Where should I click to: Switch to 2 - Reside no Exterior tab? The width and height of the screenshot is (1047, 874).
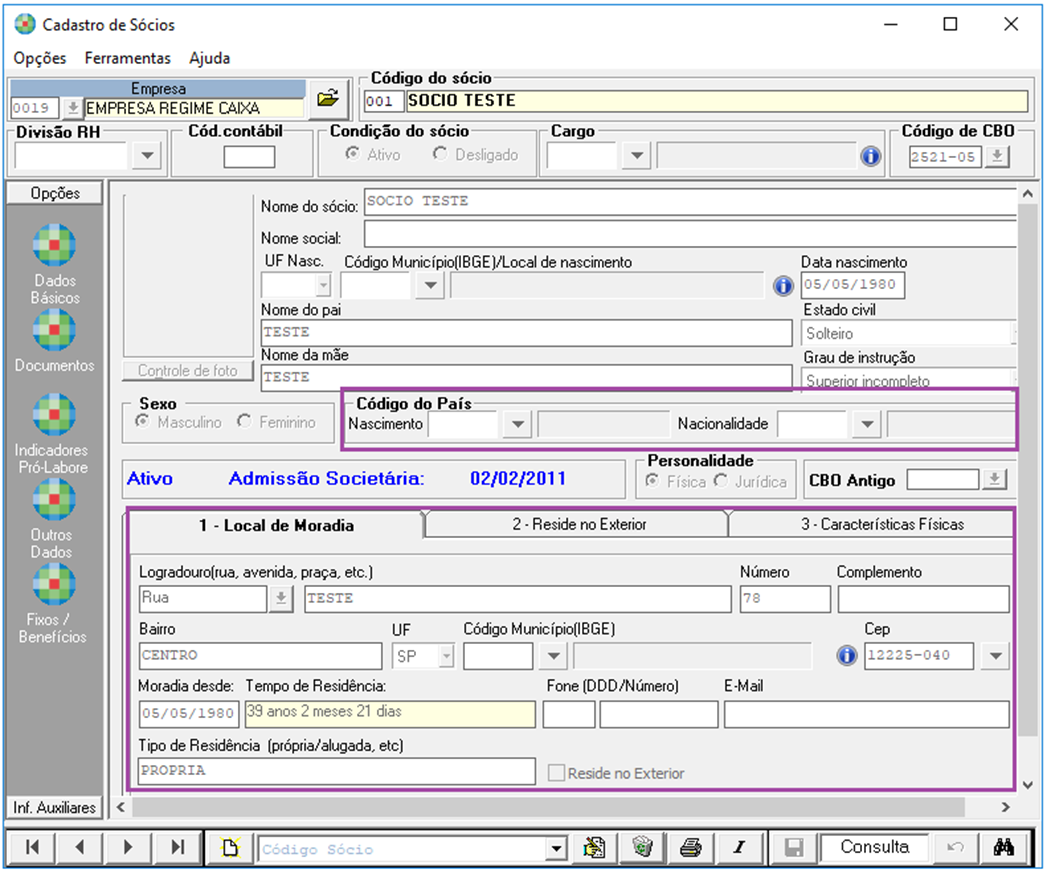579,524
